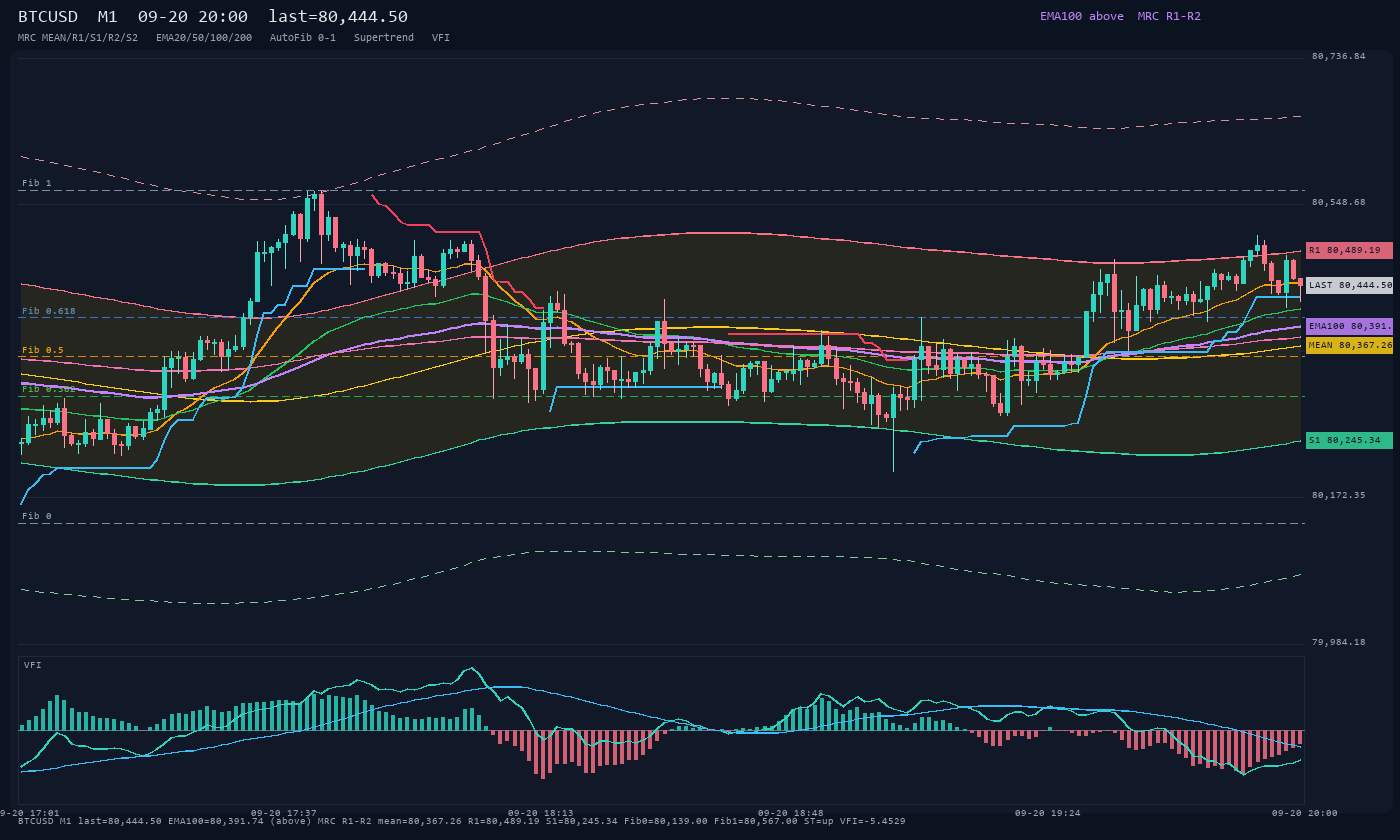The width and height of the screenshot is (1400, 840).
Task: Click the 09-20 18:48 time axis label
Action: pos(791,813)
